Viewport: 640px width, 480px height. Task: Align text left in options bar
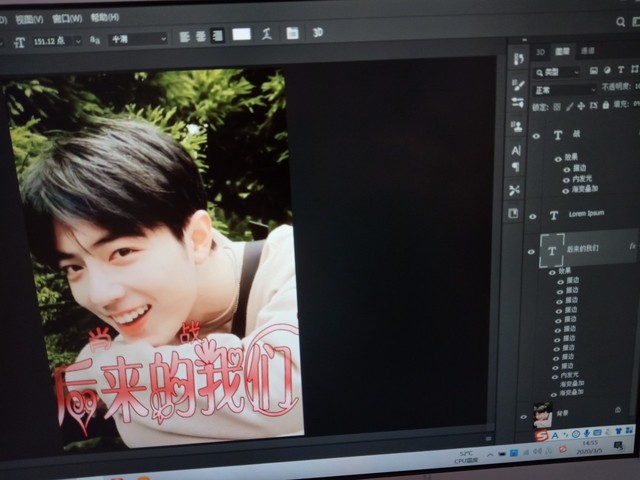pos(185,37)
